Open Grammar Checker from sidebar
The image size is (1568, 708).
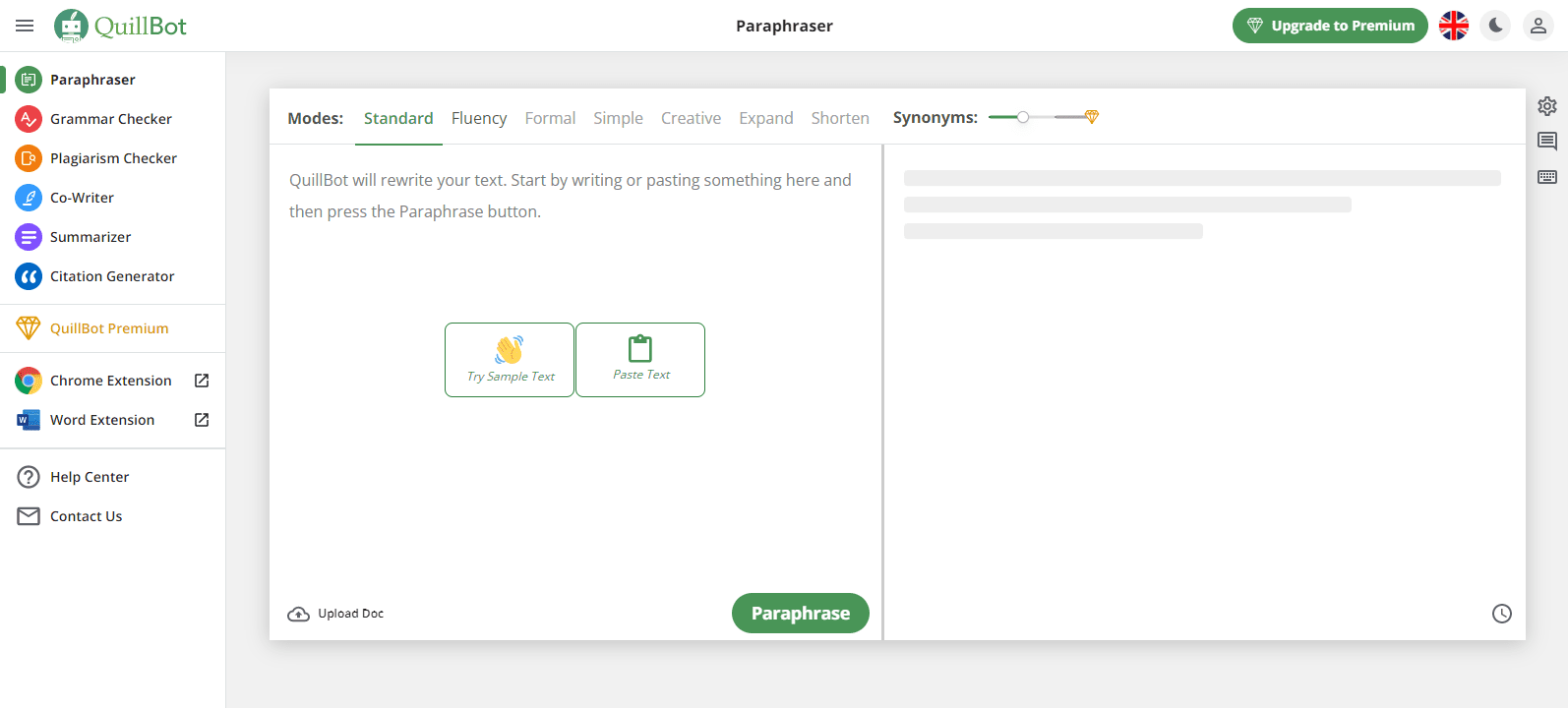[x=111, y=119]
